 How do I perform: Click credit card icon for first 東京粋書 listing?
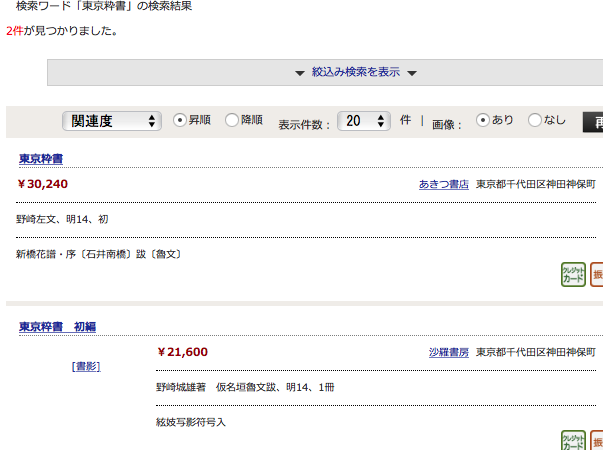[x=573, y=275]
